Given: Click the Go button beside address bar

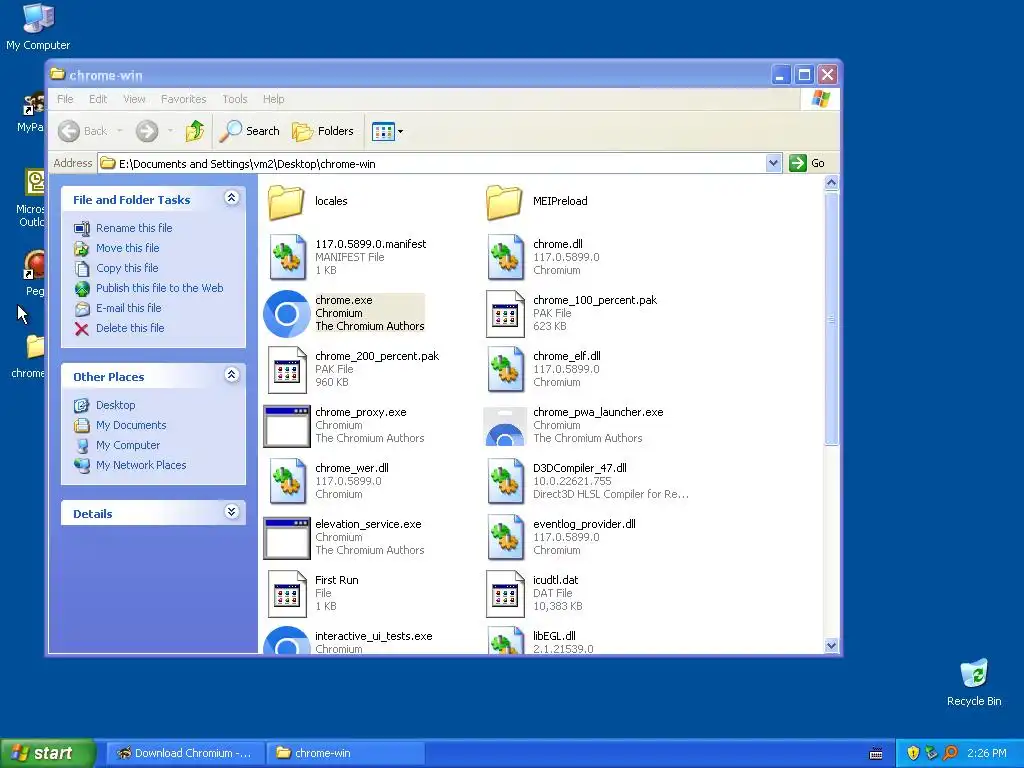Looking at the screenshot, I should 807,163.
